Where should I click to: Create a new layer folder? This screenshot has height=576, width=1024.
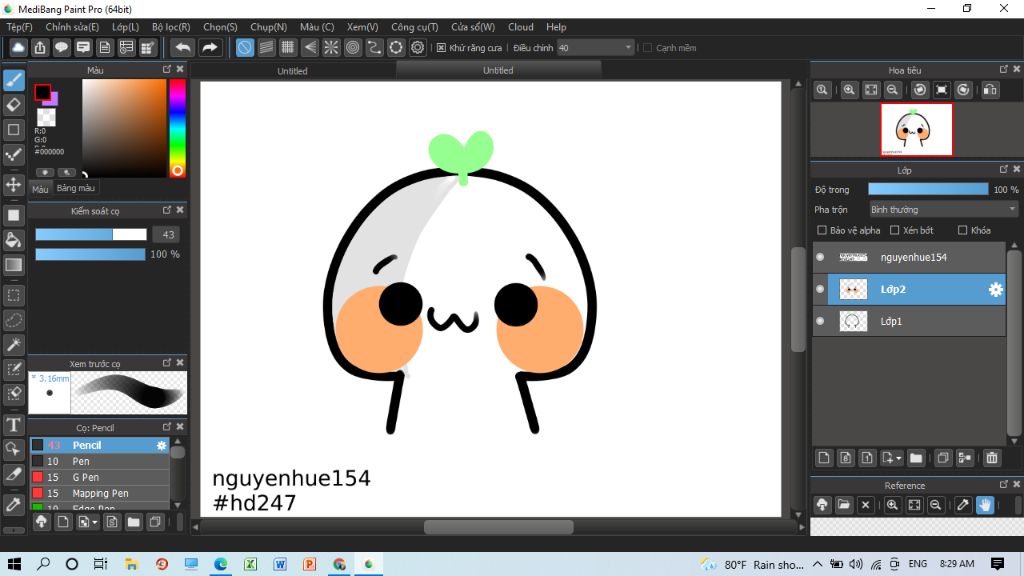click(916, 458)
